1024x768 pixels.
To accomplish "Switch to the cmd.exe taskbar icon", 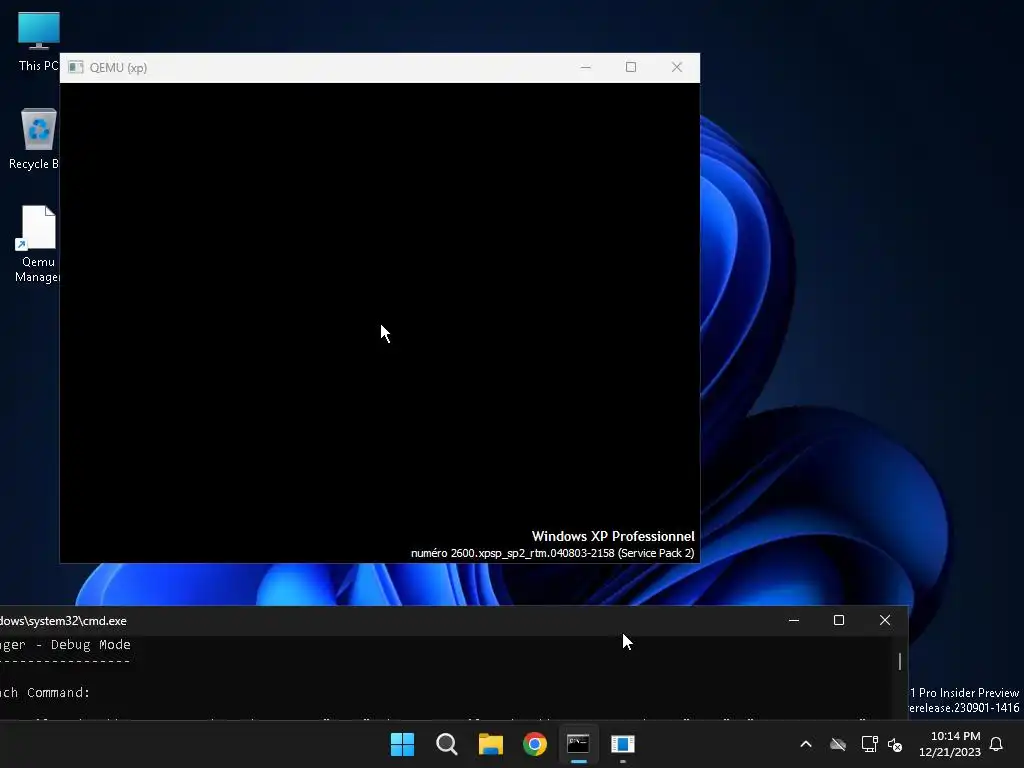I will click(579, 744).
